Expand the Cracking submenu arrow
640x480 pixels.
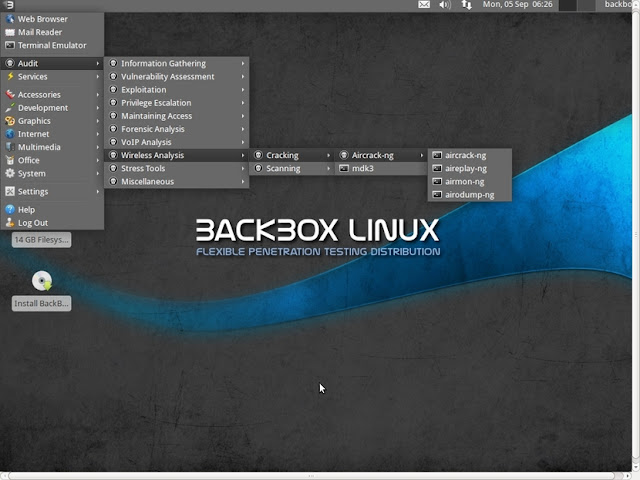[329, 155]
